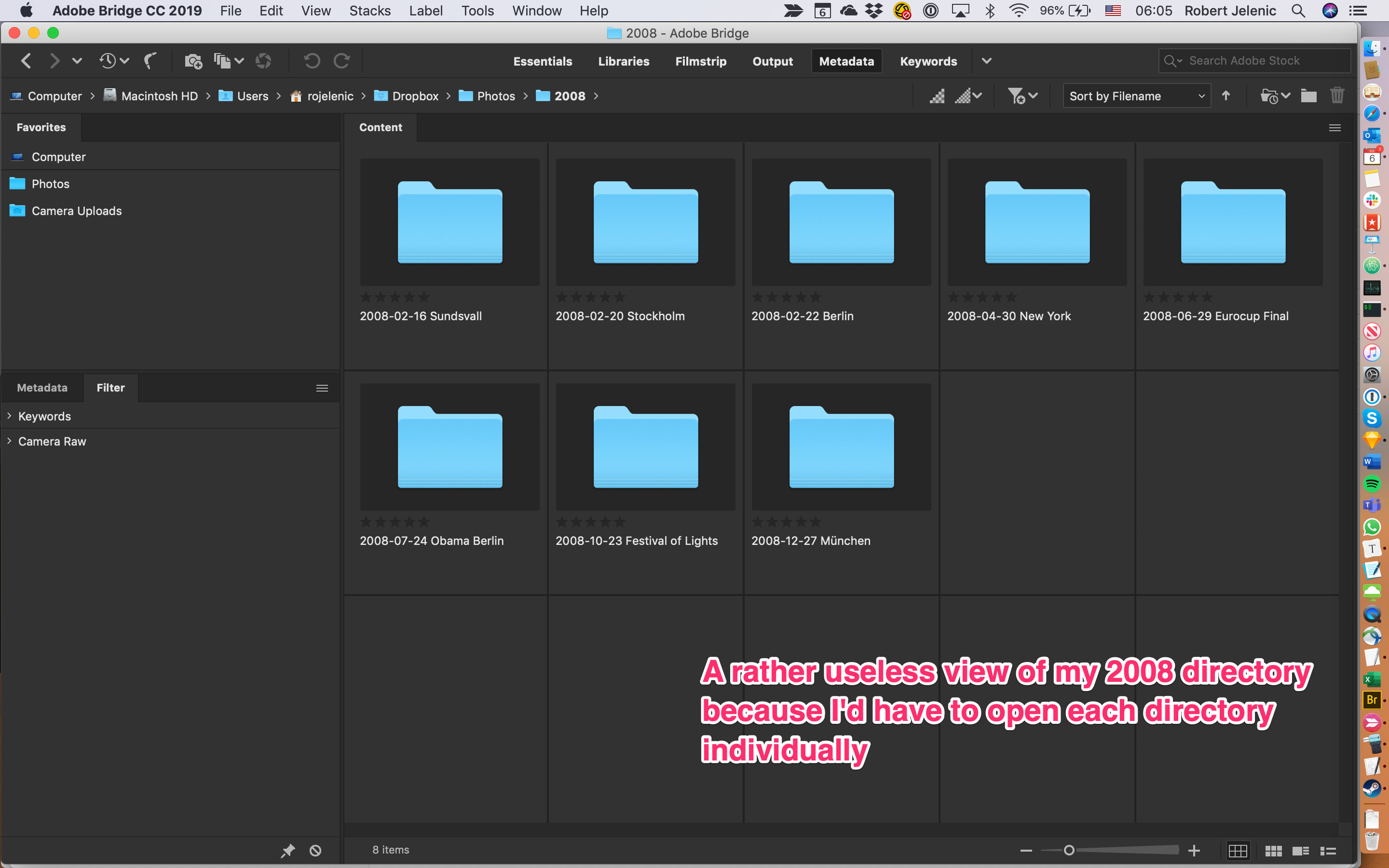Click Photos in the path bar

(487, 96)
